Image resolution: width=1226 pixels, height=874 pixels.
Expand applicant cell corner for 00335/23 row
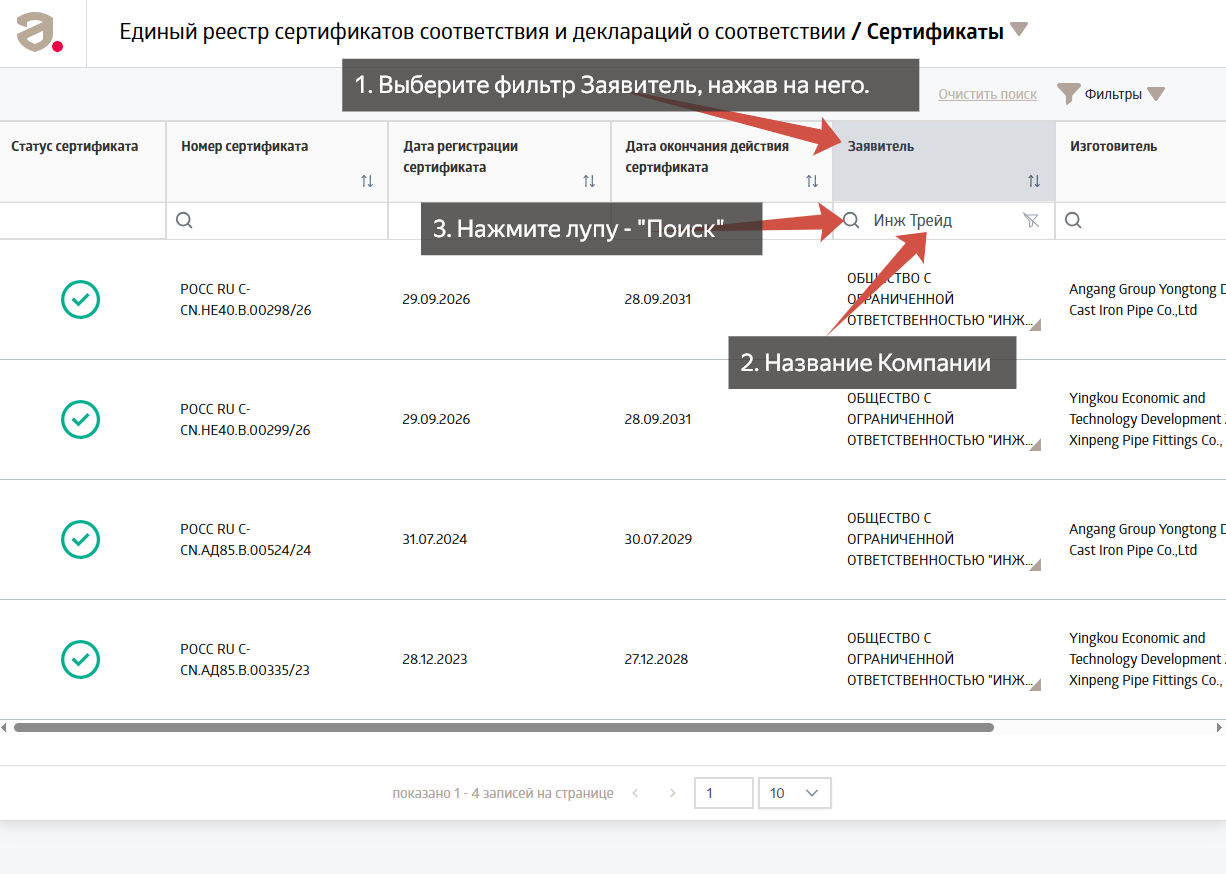[1036, 685]
